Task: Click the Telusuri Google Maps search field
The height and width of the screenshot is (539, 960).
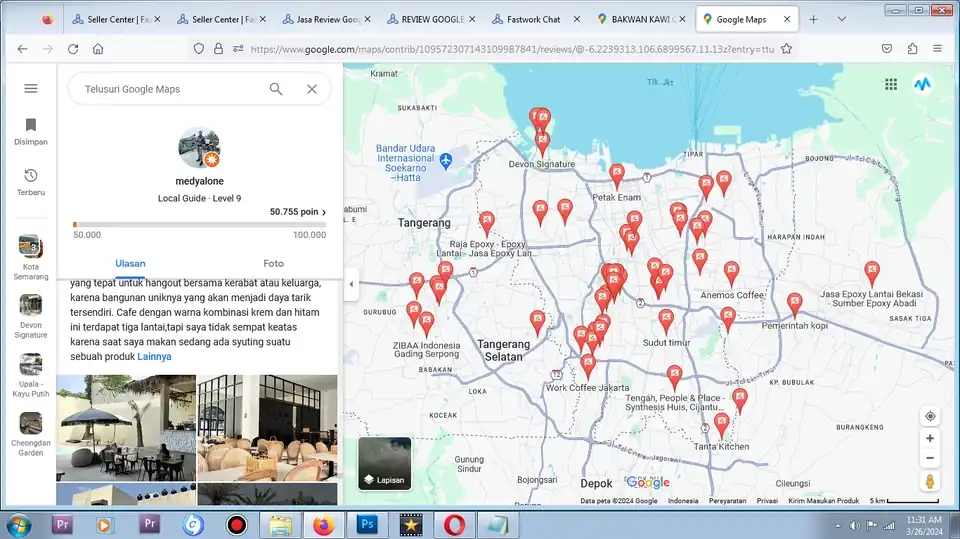Action: (171, 89)
